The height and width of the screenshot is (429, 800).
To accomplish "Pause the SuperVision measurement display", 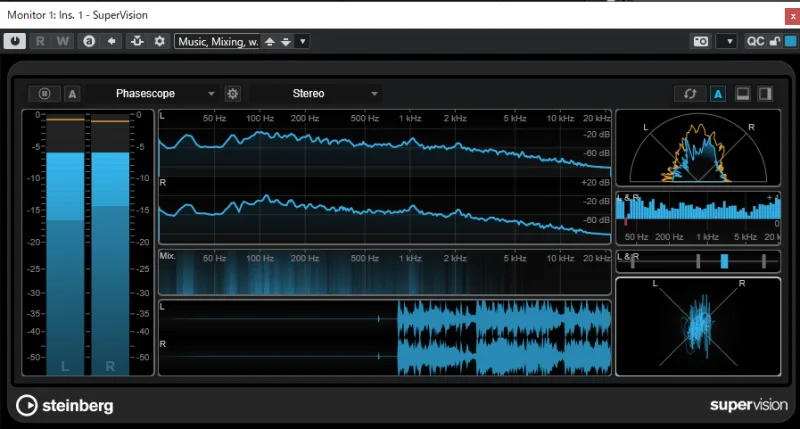I will (45, 94).
